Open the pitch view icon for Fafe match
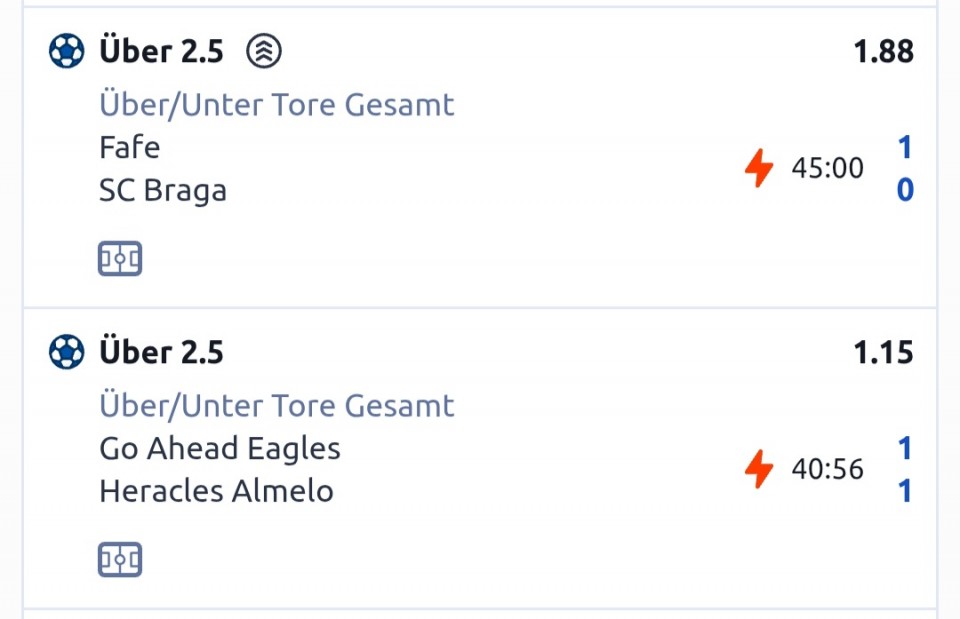Image resolution: width=960 pixels, height=619 pixels. pyautogui.click(x=120, y=259)
